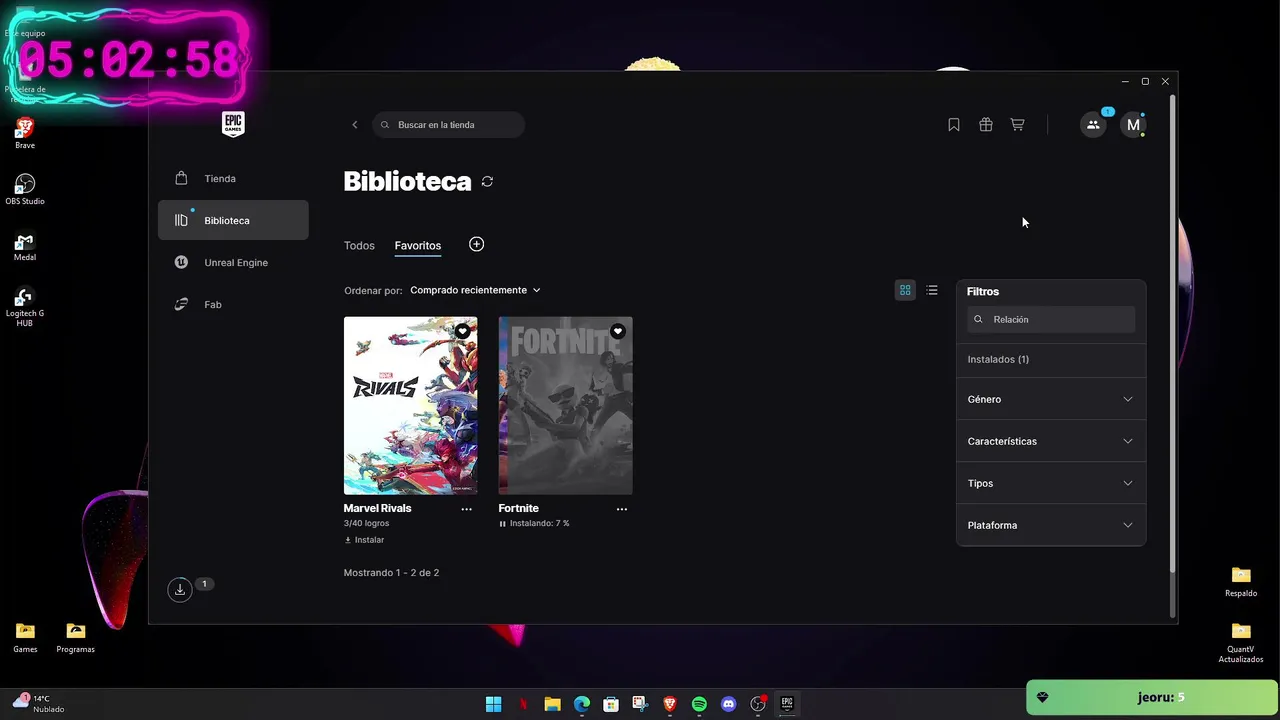Open Microsoft Edge from the taskbar
The width and height of the screenshot is (1280, 720).
pyautogui.click(x=582, y=704)
